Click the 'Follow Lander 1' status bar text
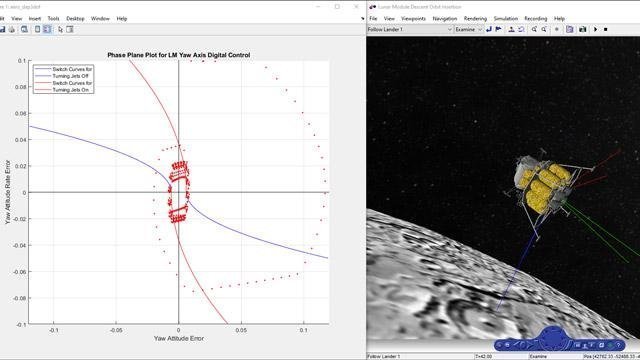640x360 pixels. (384, 356)
